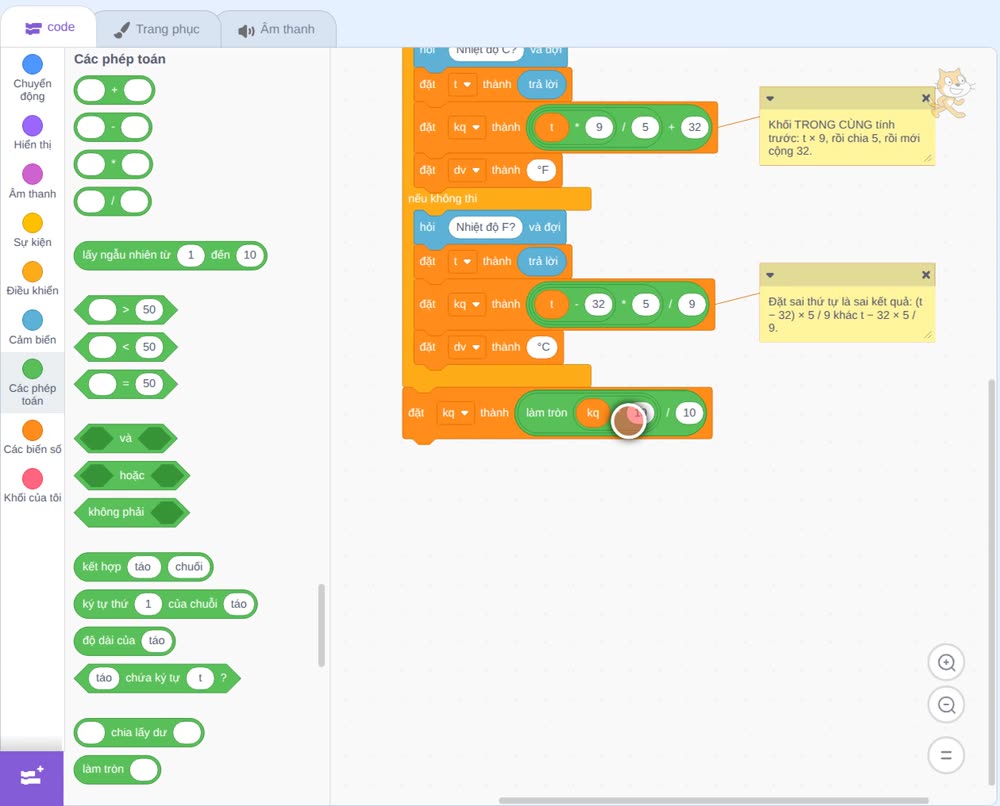Pick the 'chia lấy dư' block
This screenshot has height=806, width=1000.
click(139, 733)
